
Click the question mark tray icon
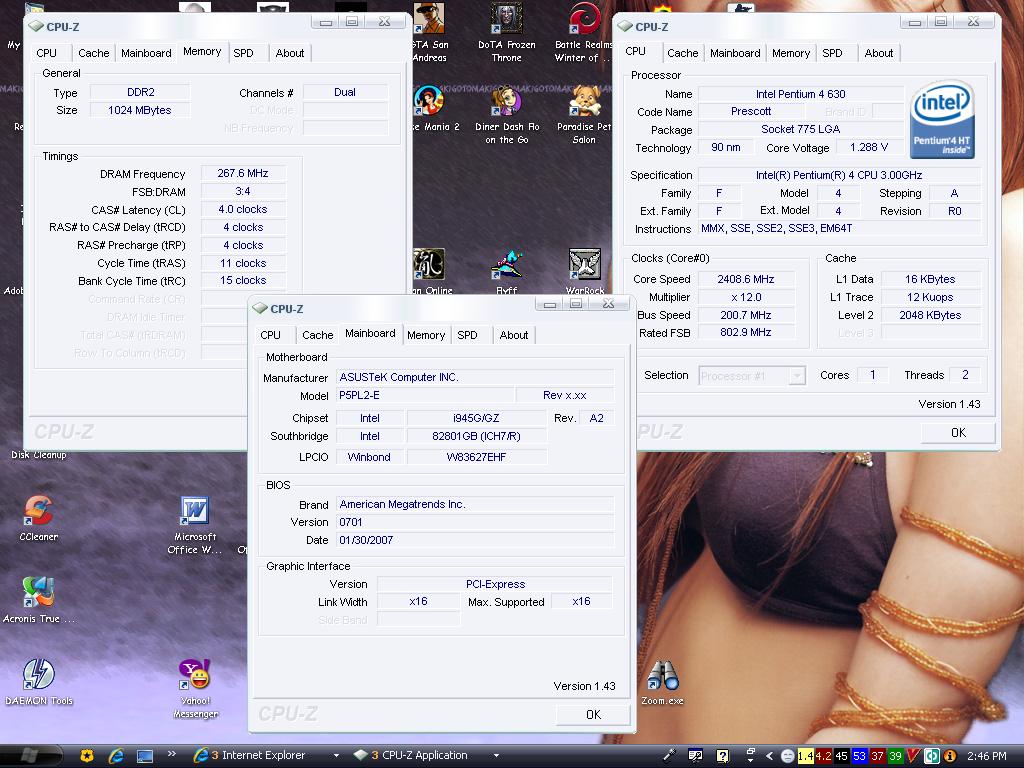click(722, 756)
